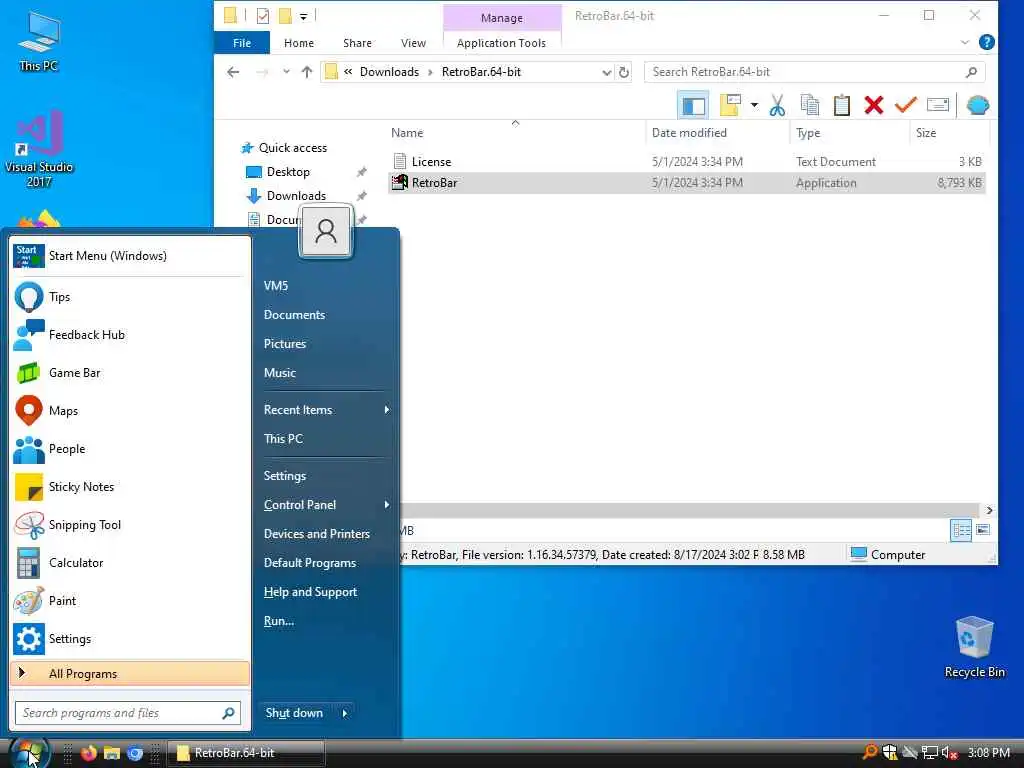Click the Search RetroBar.64-bit field
Viewport: 1024px width, 768px height.
814,72
